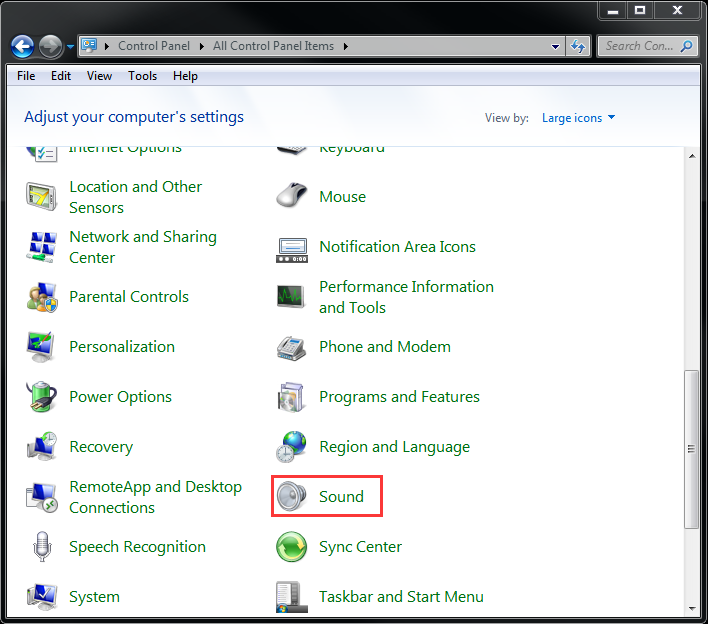The width and height of the screenshot is (708, 624).
Task: Click Control Panel in the address breadcrumb
Action: [x=154, y=46]
